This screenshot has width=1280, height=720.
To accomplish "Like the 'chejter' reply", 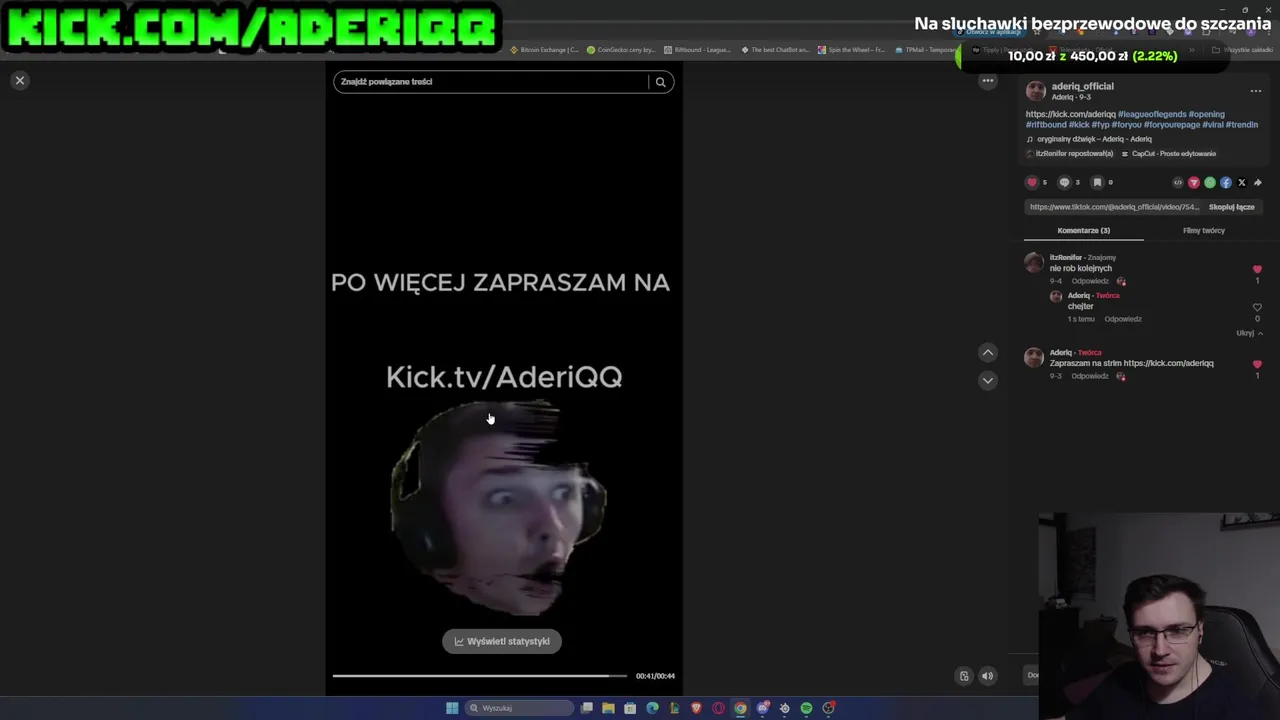I will (x=1257, y=308).
